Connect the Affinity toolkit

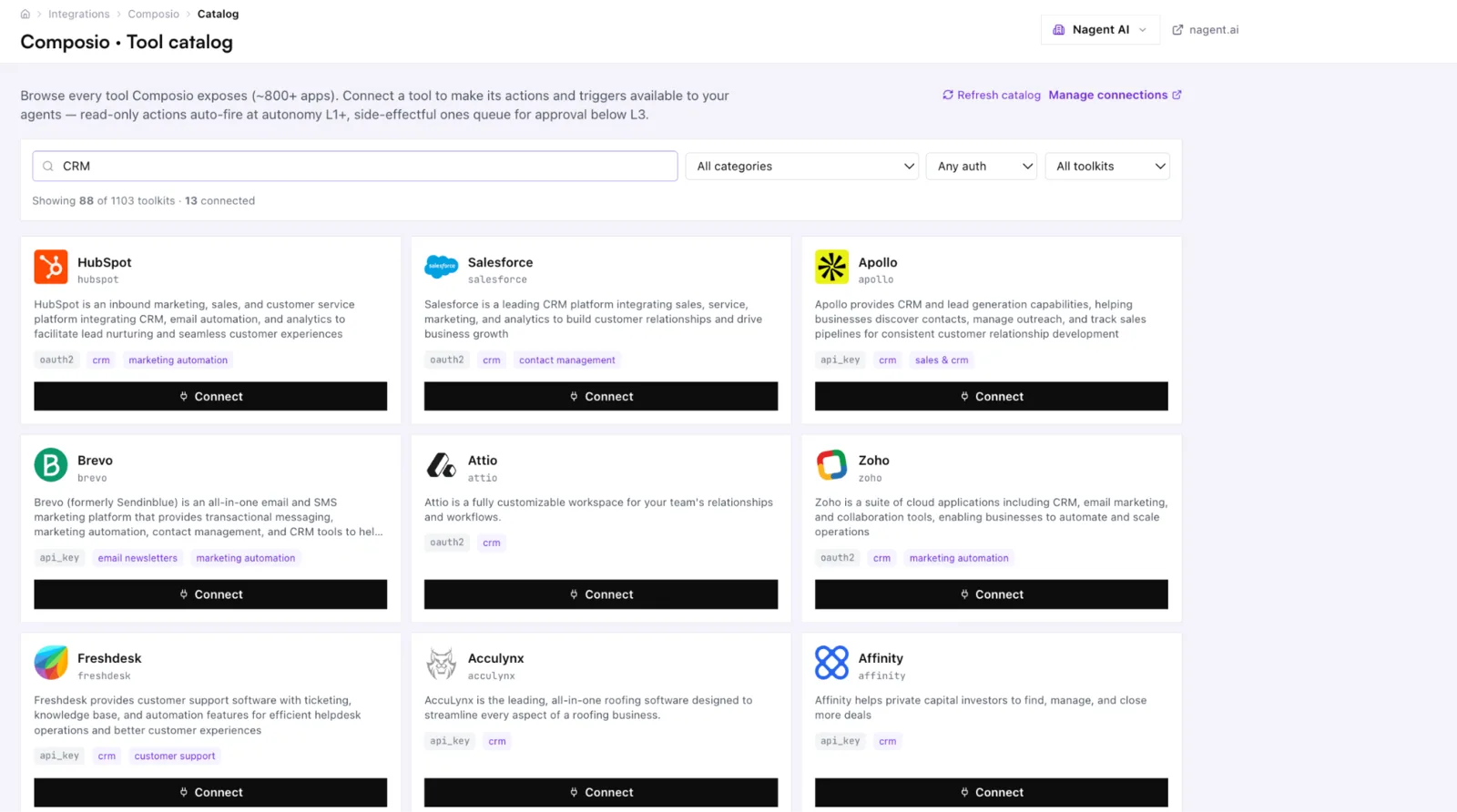click(992, 792)
